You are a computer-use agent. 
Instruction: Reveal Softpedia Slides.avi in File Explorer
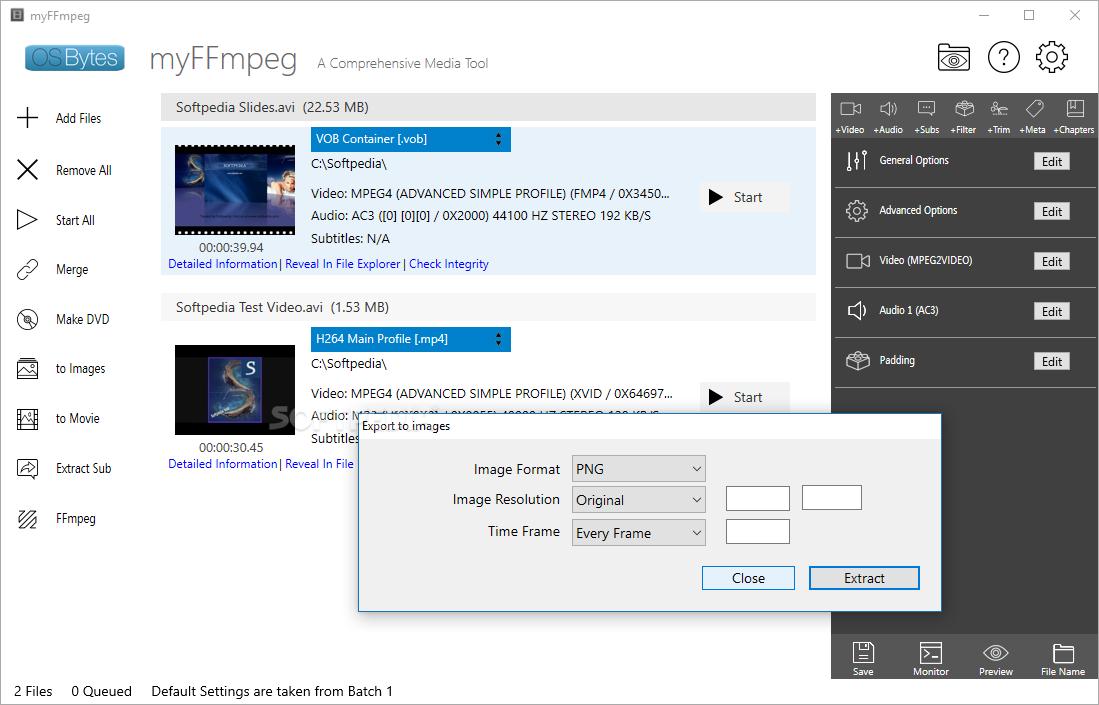343,263
